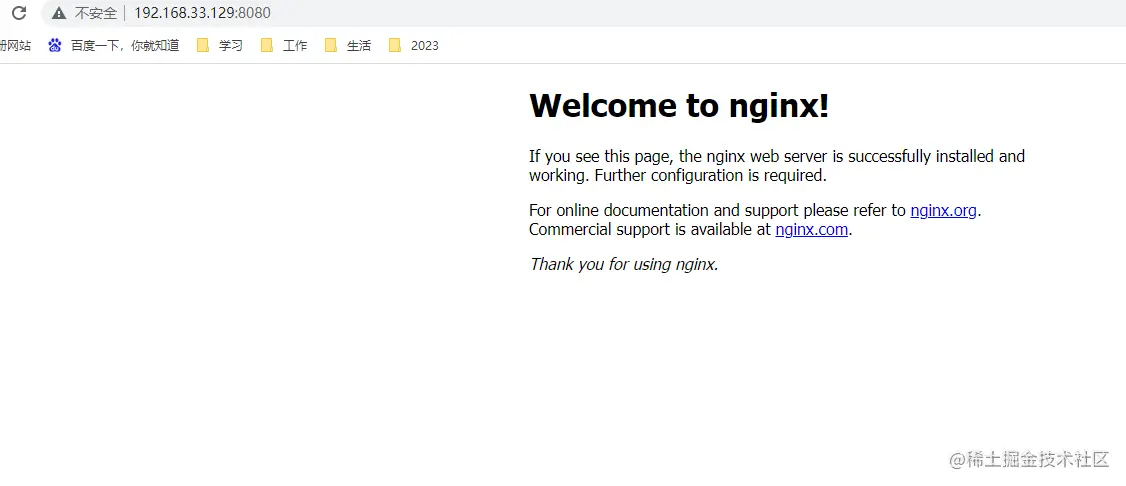Click the Welcome to nginx! heading
This screenshot has width=1126, height=486.
tap(679, 106)
